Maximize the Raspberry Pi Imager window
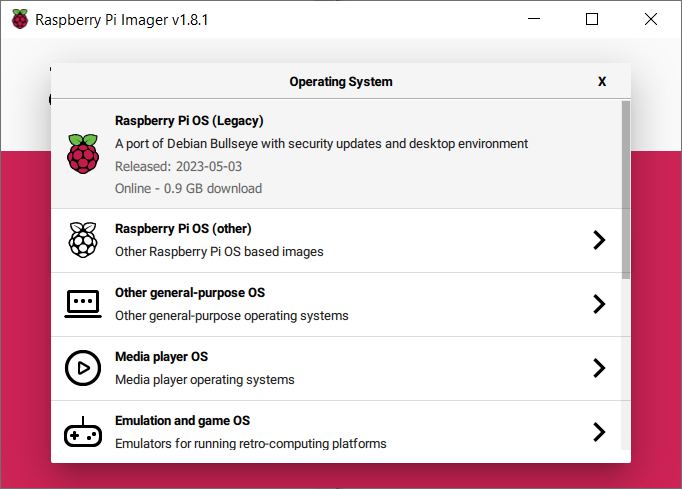Image resolution: width=682 pixels, height=489 pixels. 592,19
